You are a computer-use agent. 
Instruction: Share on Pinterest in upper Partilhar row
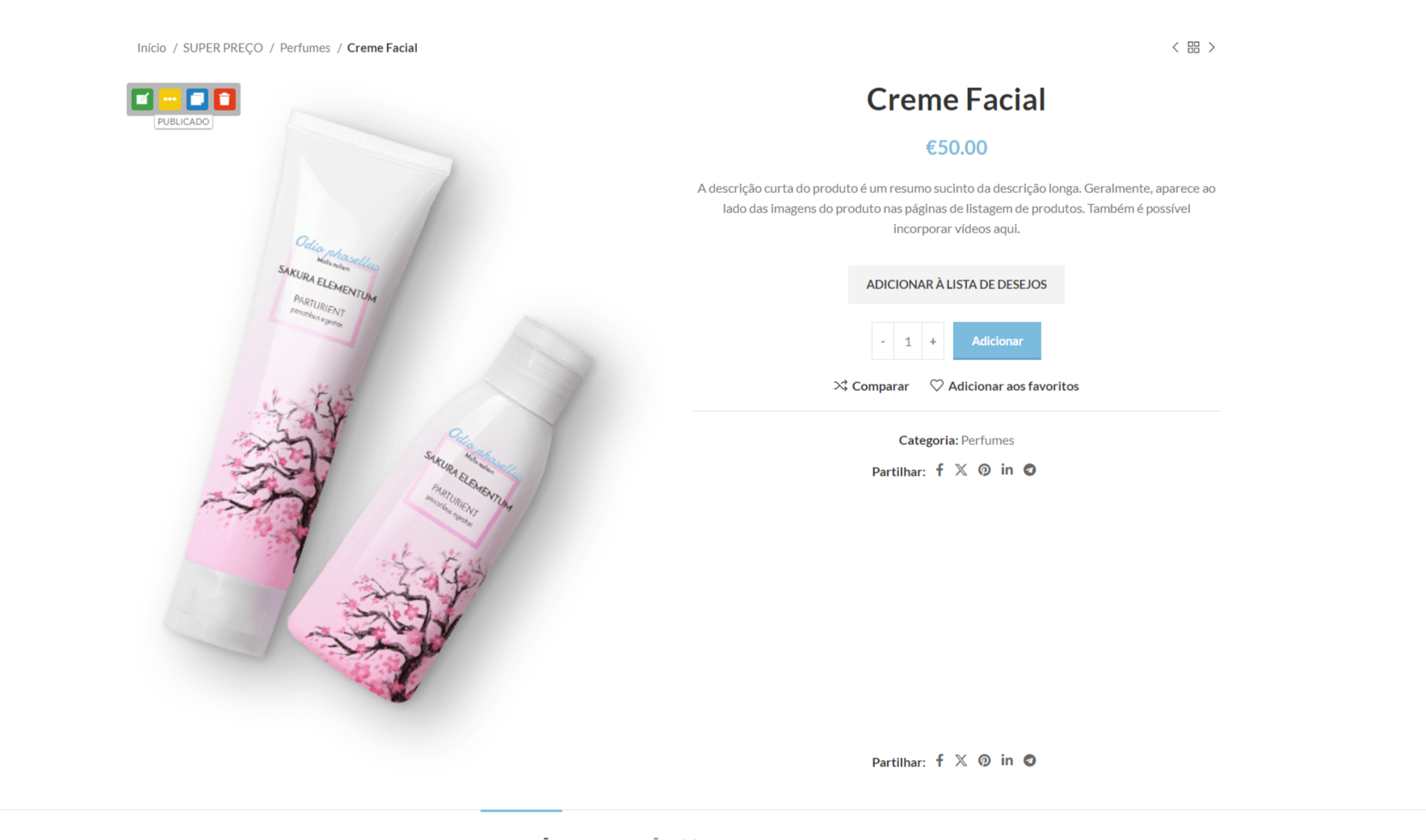click(984, 470)
